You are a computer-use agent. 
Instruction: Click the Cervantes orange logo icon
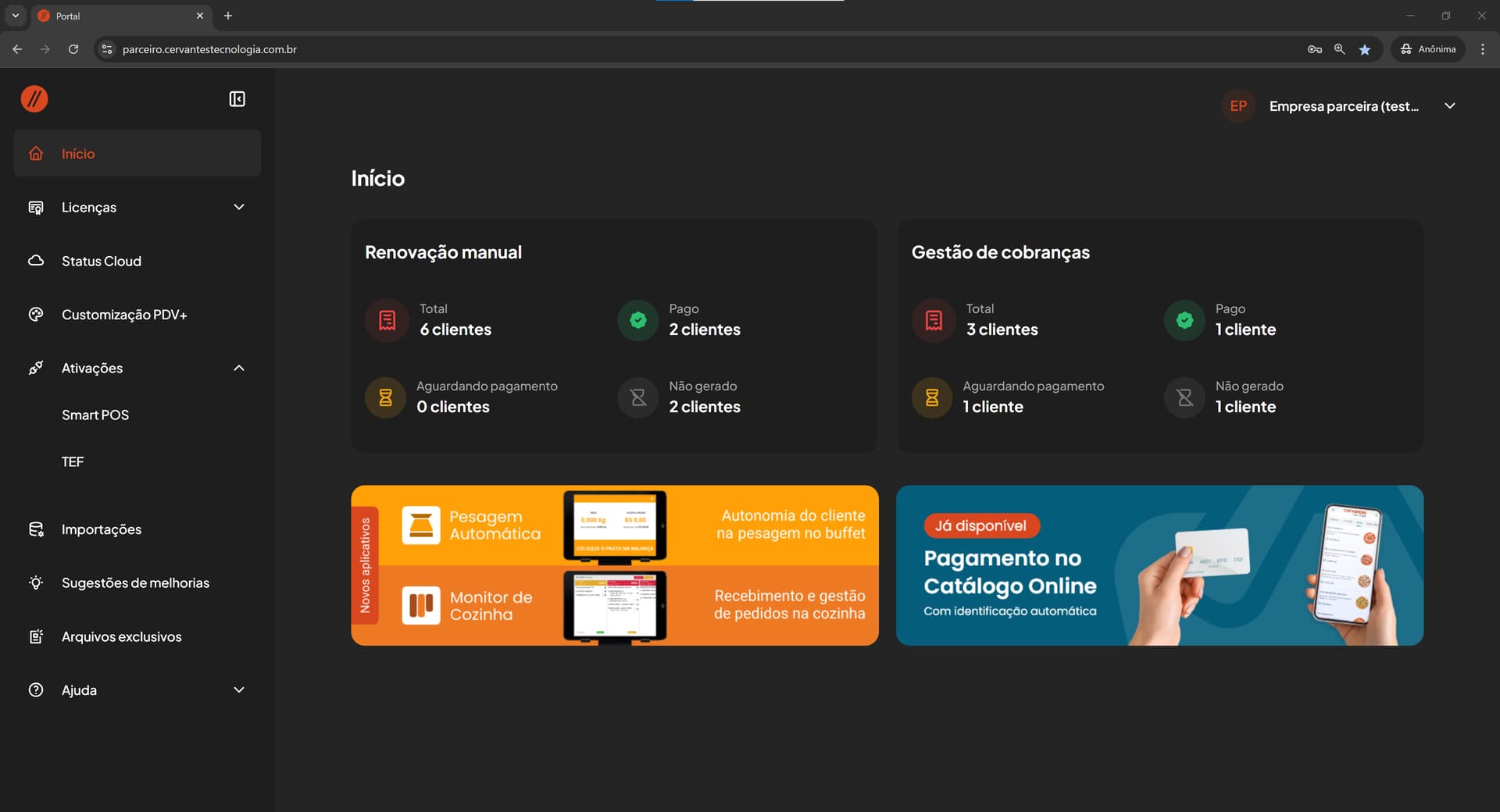pyautogui.click(x=34, y=99)
